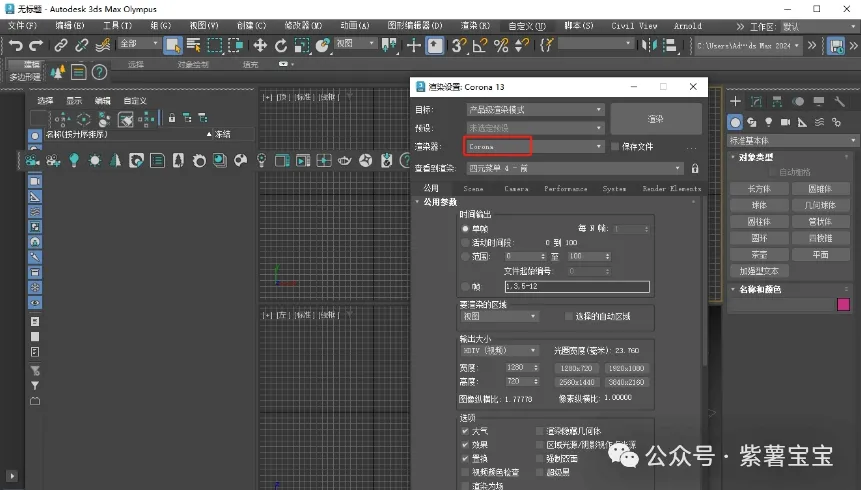Switch to the Performance tab
Image resolution: width=861 pixels, height=490 pixels.
point(565,188)
